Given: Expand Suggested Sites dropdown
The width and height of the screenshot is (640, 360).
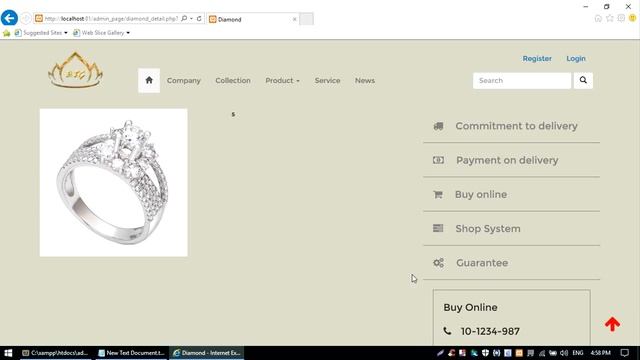Looking at the screenshot, I should click(x=66, y=33).
